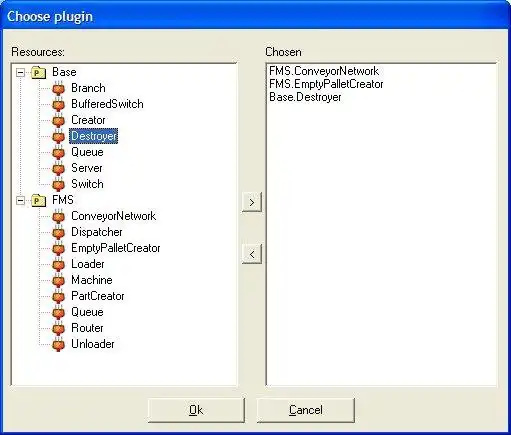Select BufferedSwitch in the Resources tree
The width and height of the screenshot is (511, 435).
tap(107, 104)
